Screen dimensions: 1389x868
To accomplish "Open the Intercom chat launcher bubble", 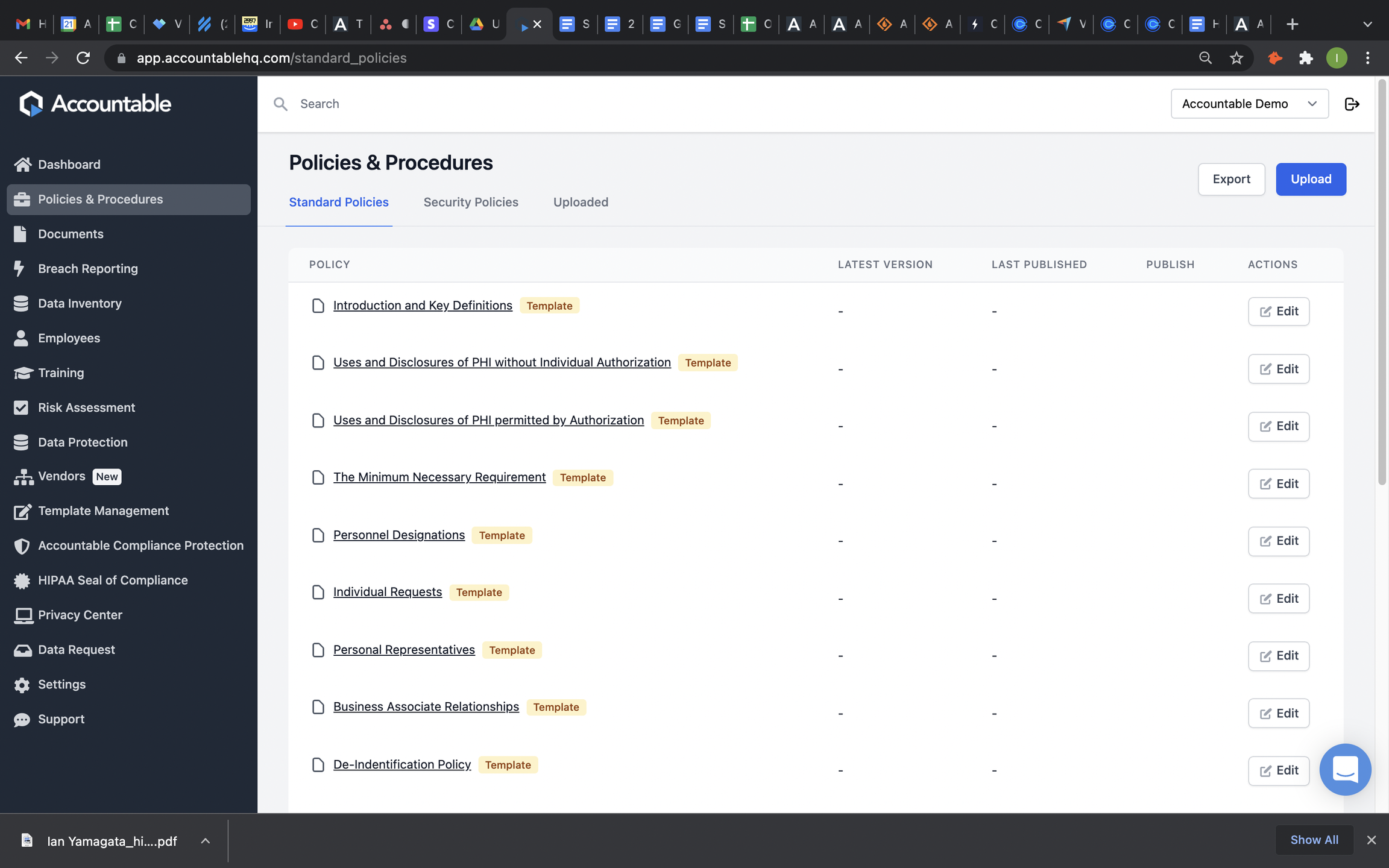I will pos(1345,770).
